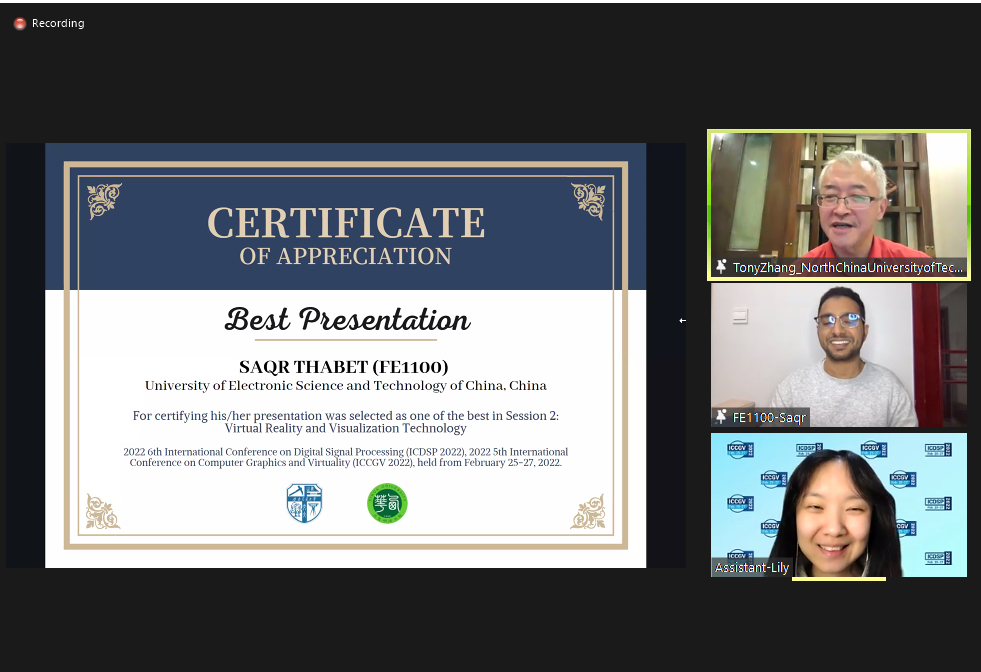This screenshot has height=672, width=981.
Task: Click the blue shield university logo
Action: (x=304, y=503)
